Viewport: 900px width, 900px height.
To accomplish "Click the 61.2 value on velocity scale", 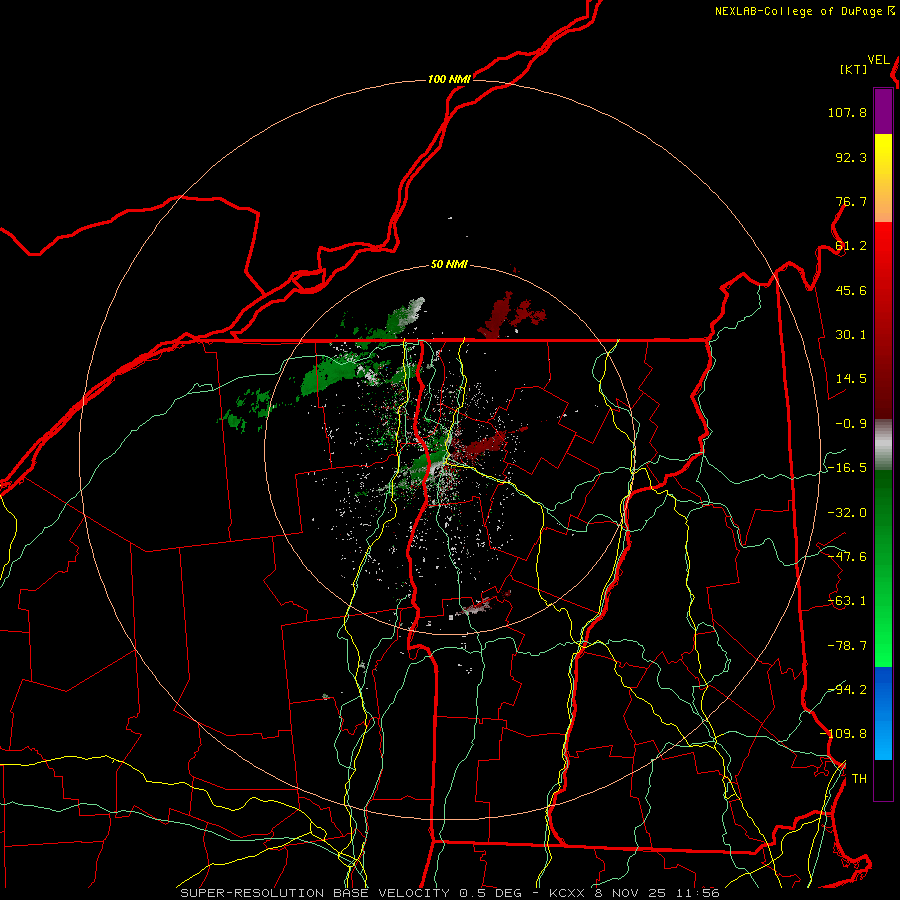I will tap(851, 246).
